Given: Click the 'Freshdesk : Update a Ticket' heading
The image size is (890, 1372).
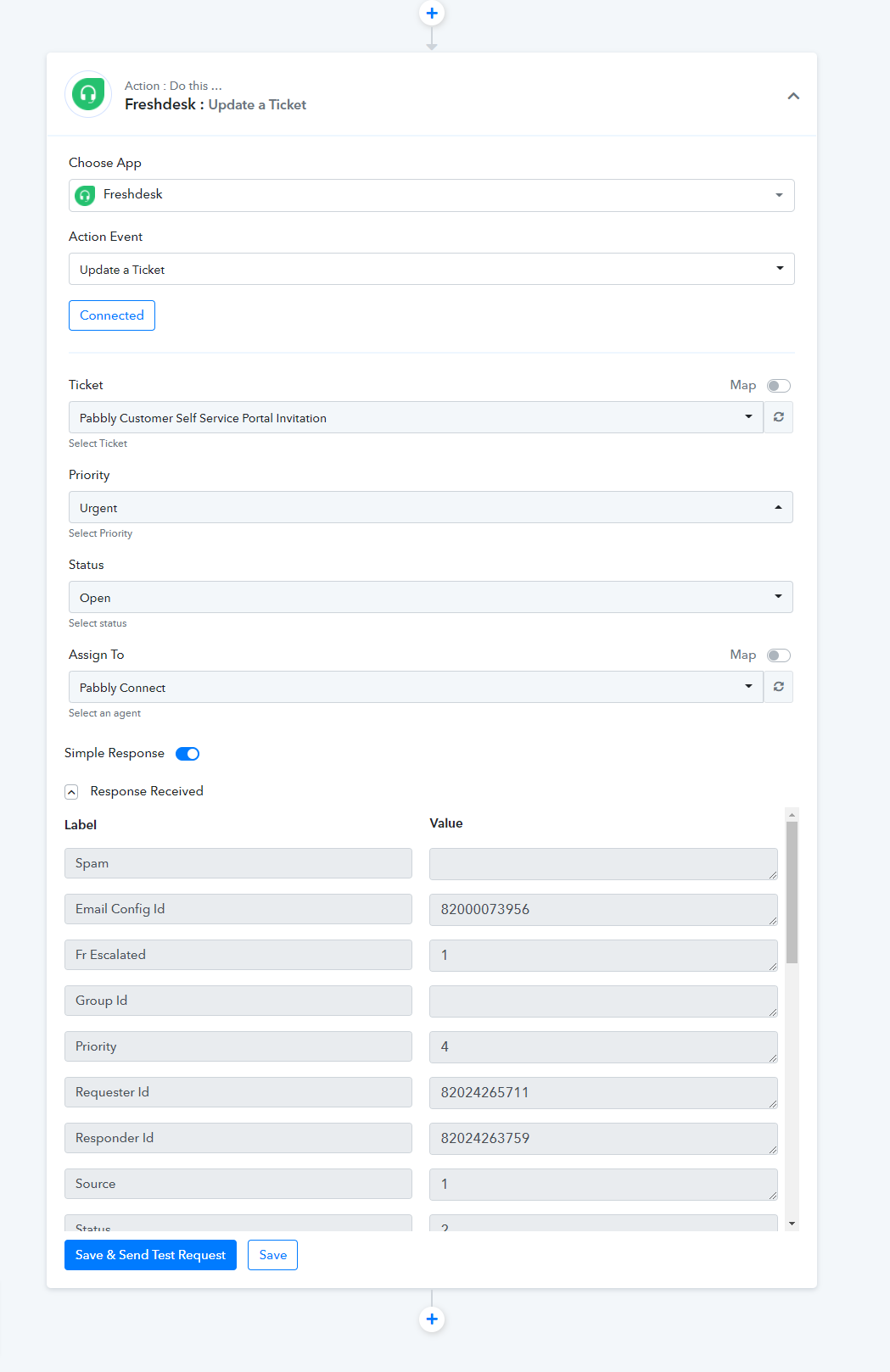Looking at the screenshot, I should pos(216,104).
